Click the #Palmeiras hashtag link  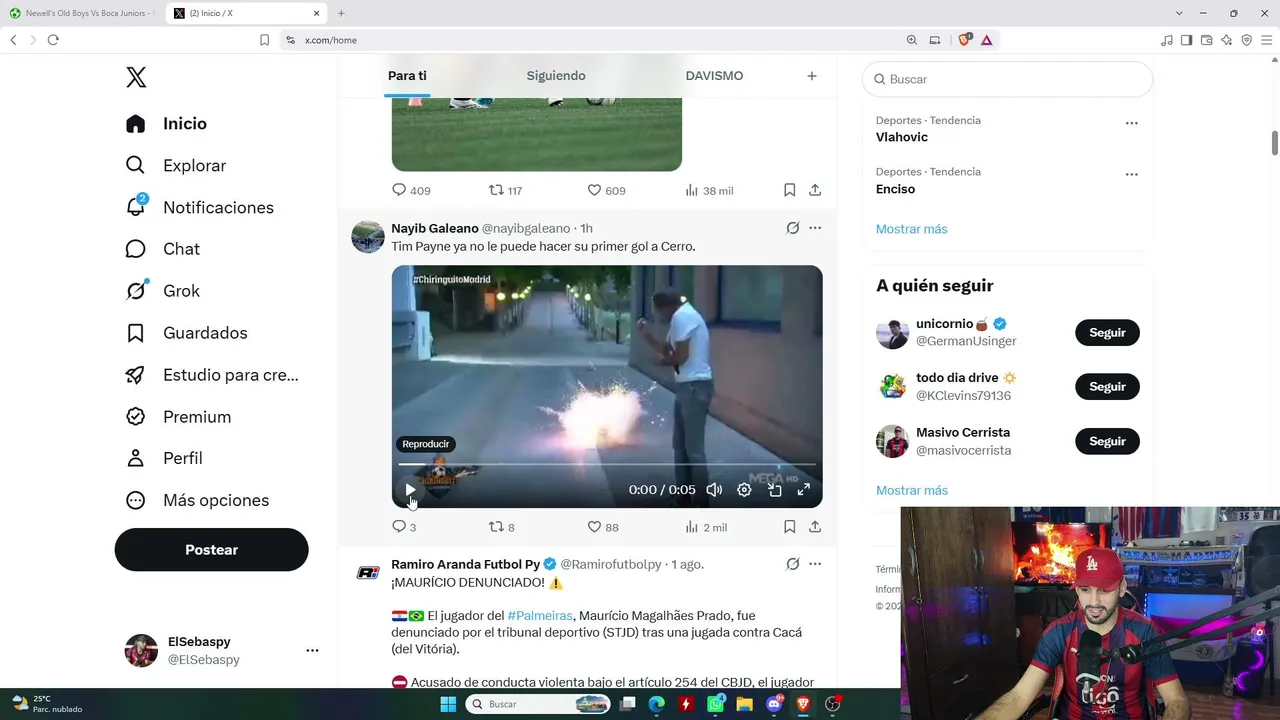tap(539, 616)
